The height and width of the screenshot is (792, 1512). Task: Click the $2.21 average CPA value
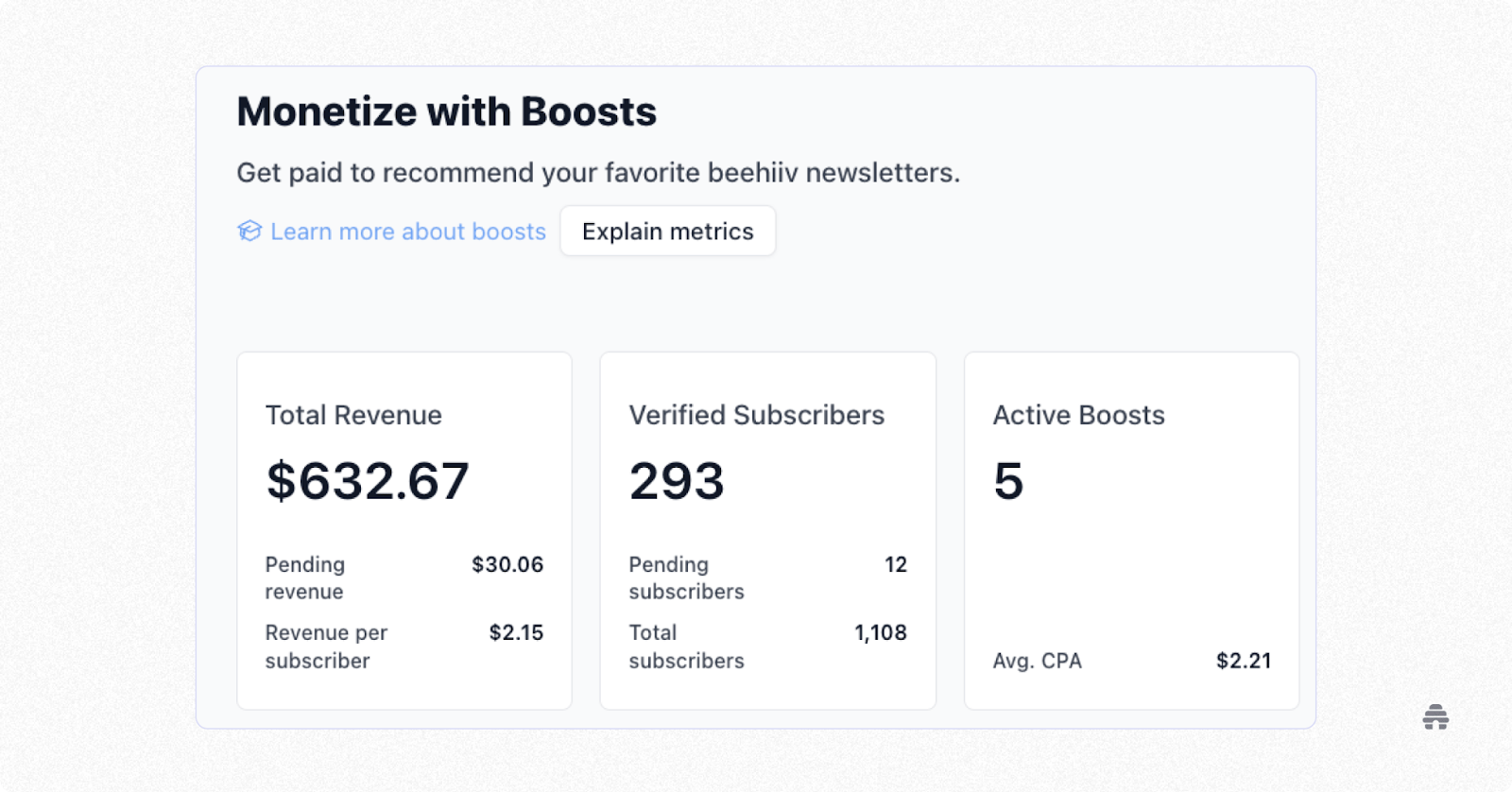1243,661
